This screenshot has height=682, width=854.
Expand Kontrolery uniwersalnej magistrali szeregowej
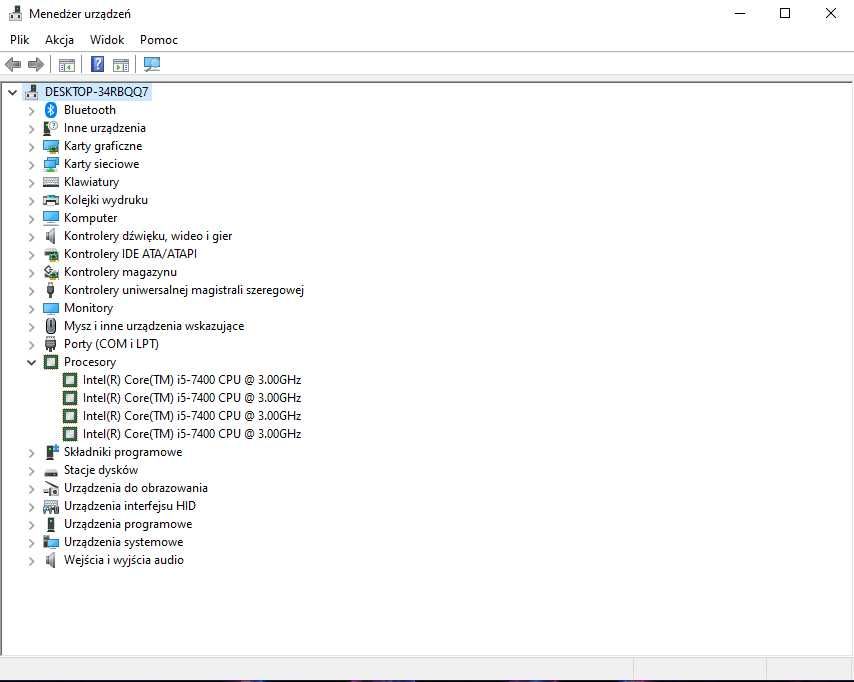pos(32,290)
